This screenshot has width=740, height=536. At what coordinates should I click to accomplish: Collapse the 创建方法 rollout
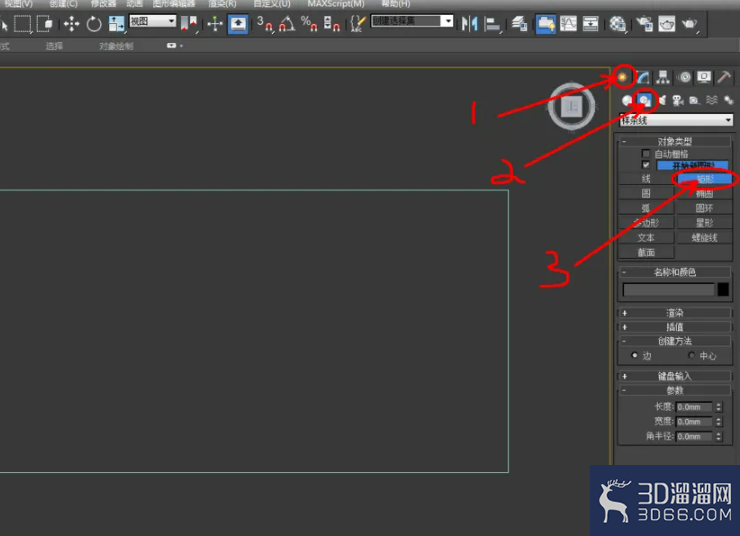pos(675,341)
